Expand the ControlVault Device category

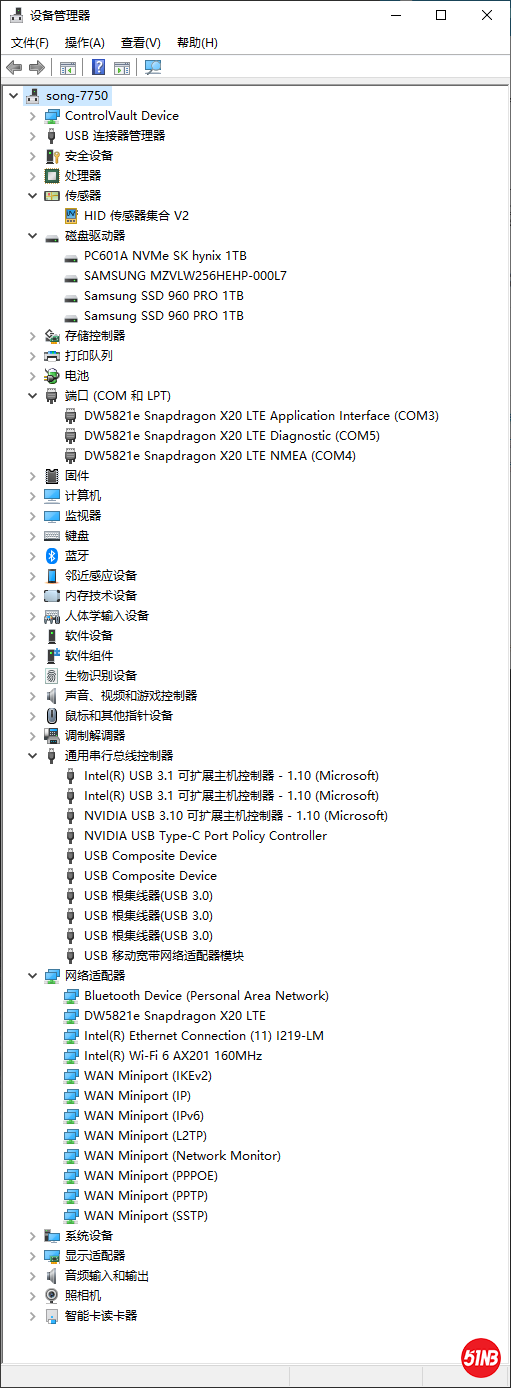32,116
